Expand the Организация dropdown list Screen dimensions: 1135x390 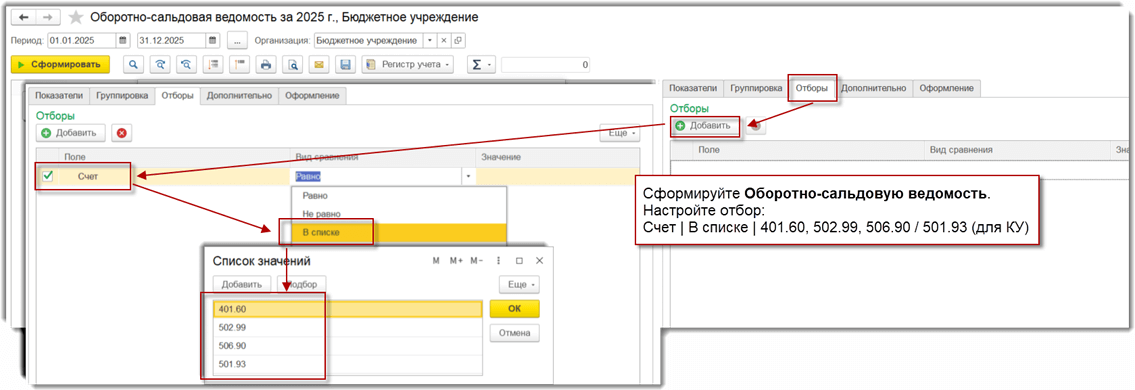point(430,40)
